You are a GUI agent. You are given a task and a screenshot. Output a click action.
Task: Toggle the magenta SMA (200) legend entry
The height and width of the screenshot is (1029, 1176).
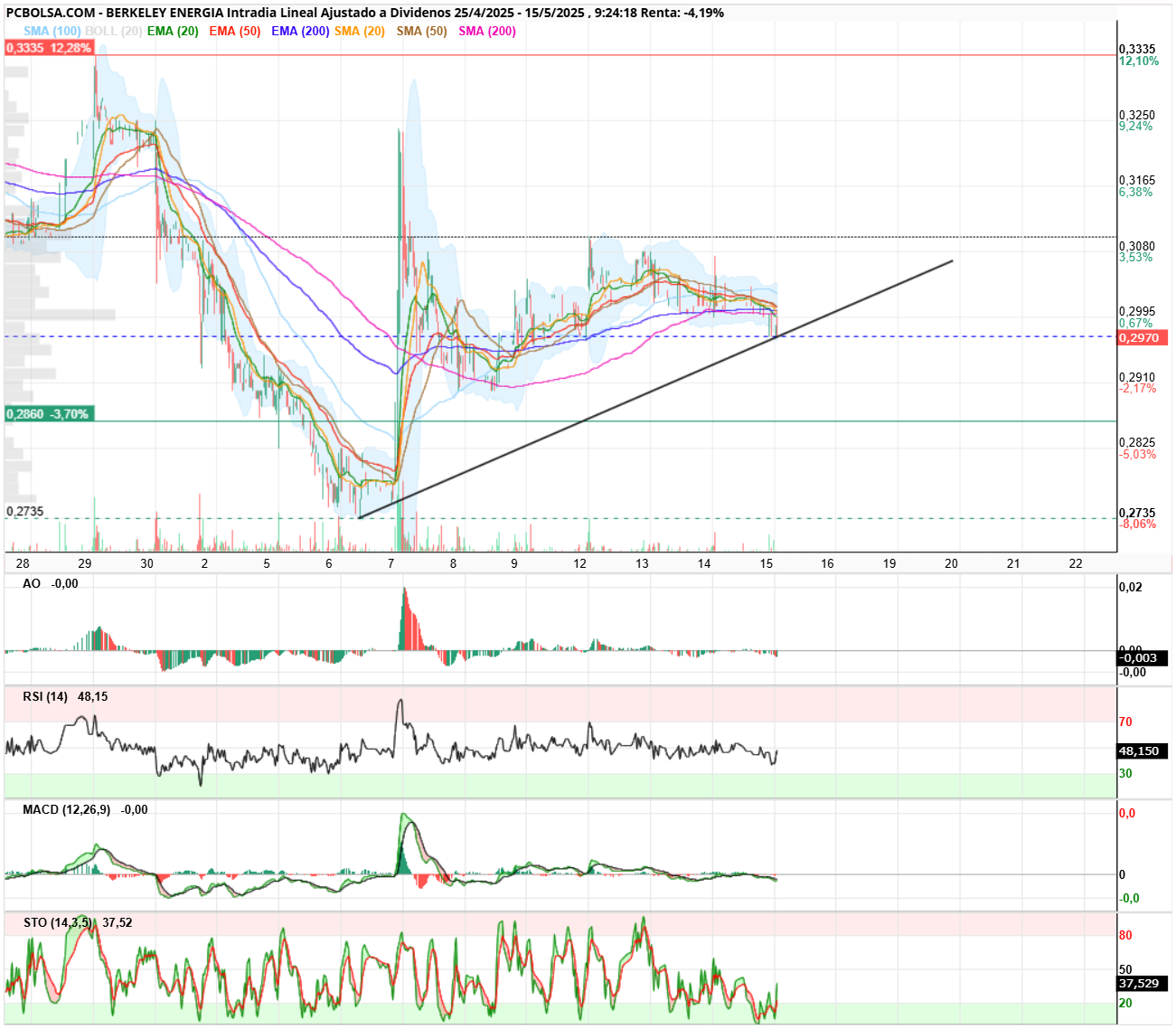(x=487, y=31)
